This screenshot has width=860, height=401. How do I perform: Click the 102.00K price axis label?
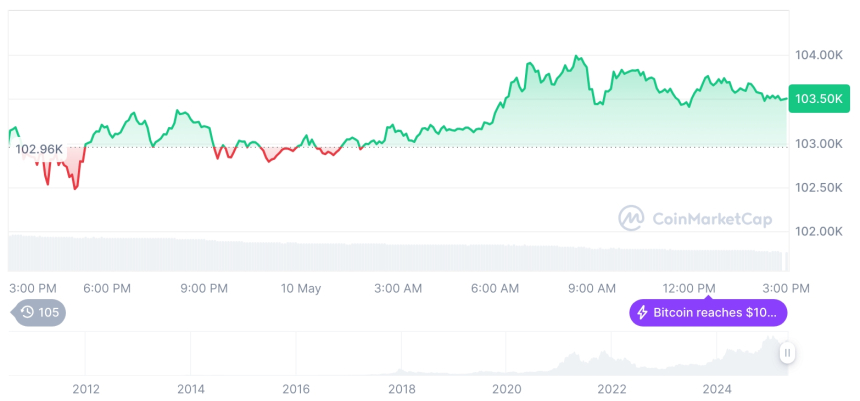pyautogui.click(x=818, y=231)
